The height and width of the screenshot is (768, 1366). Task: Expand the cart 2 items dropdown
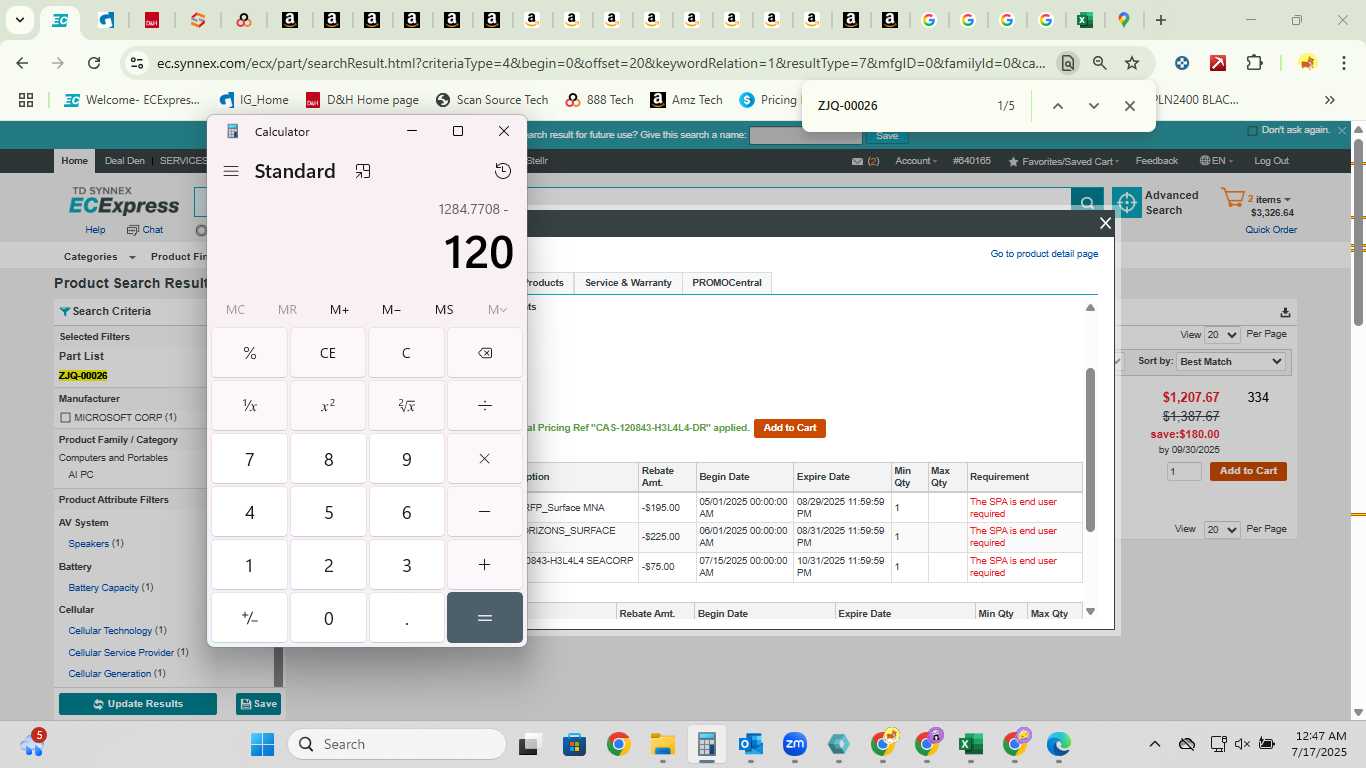[x=1269, y=199]
